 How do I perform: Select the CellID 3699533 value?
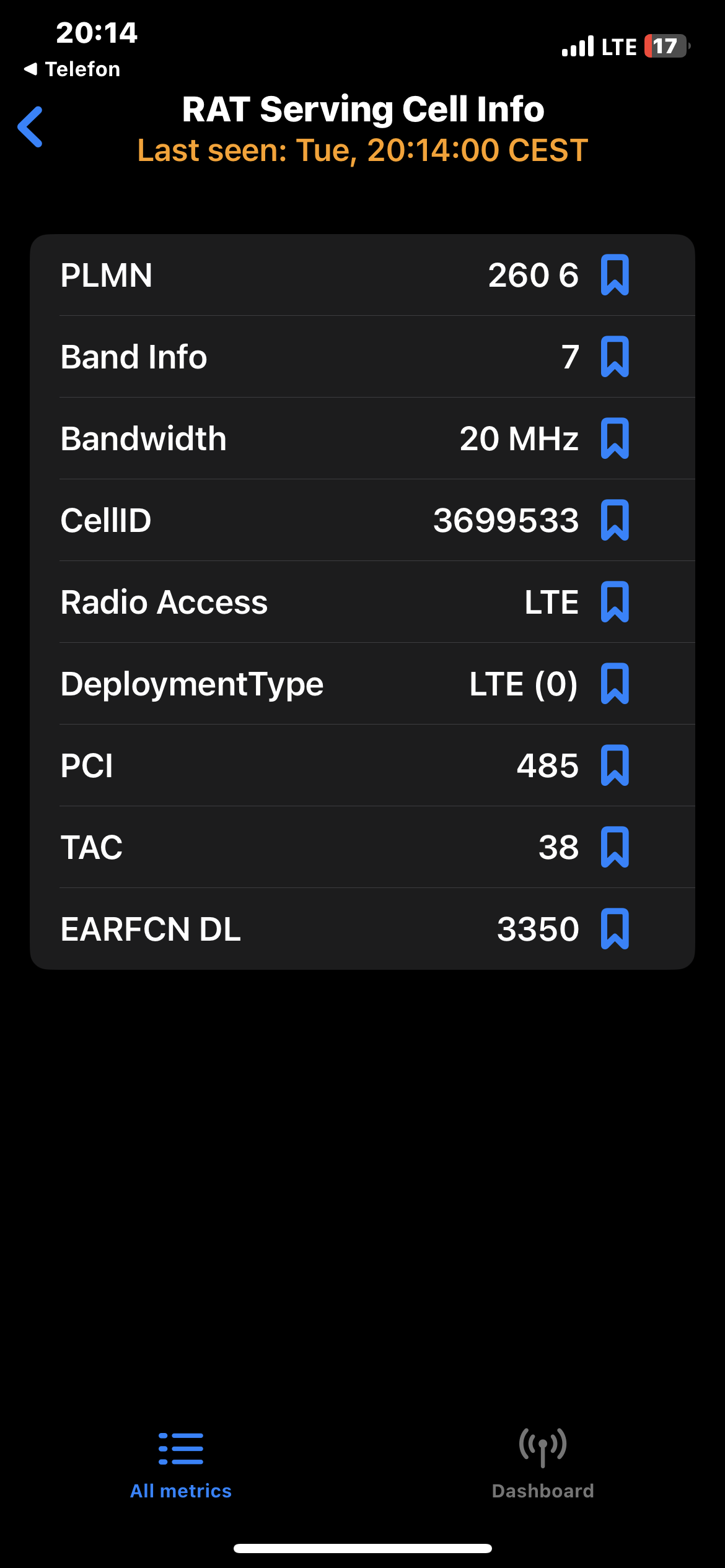click(506, 520)
